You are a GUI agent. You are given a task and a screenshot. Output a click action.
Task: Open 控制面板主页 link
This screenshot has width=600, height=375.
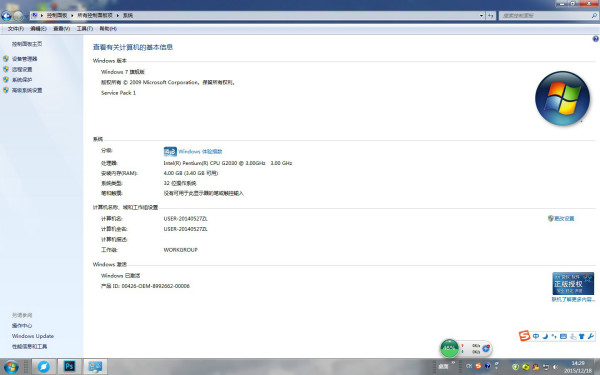(27, 44)
